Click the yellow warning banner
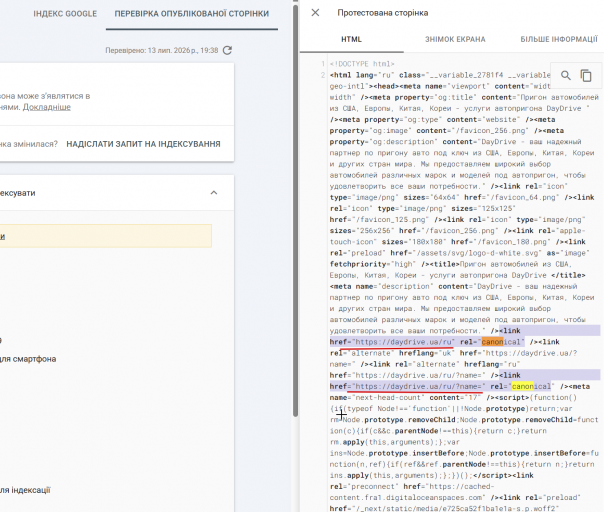 (x=106, y=236)
